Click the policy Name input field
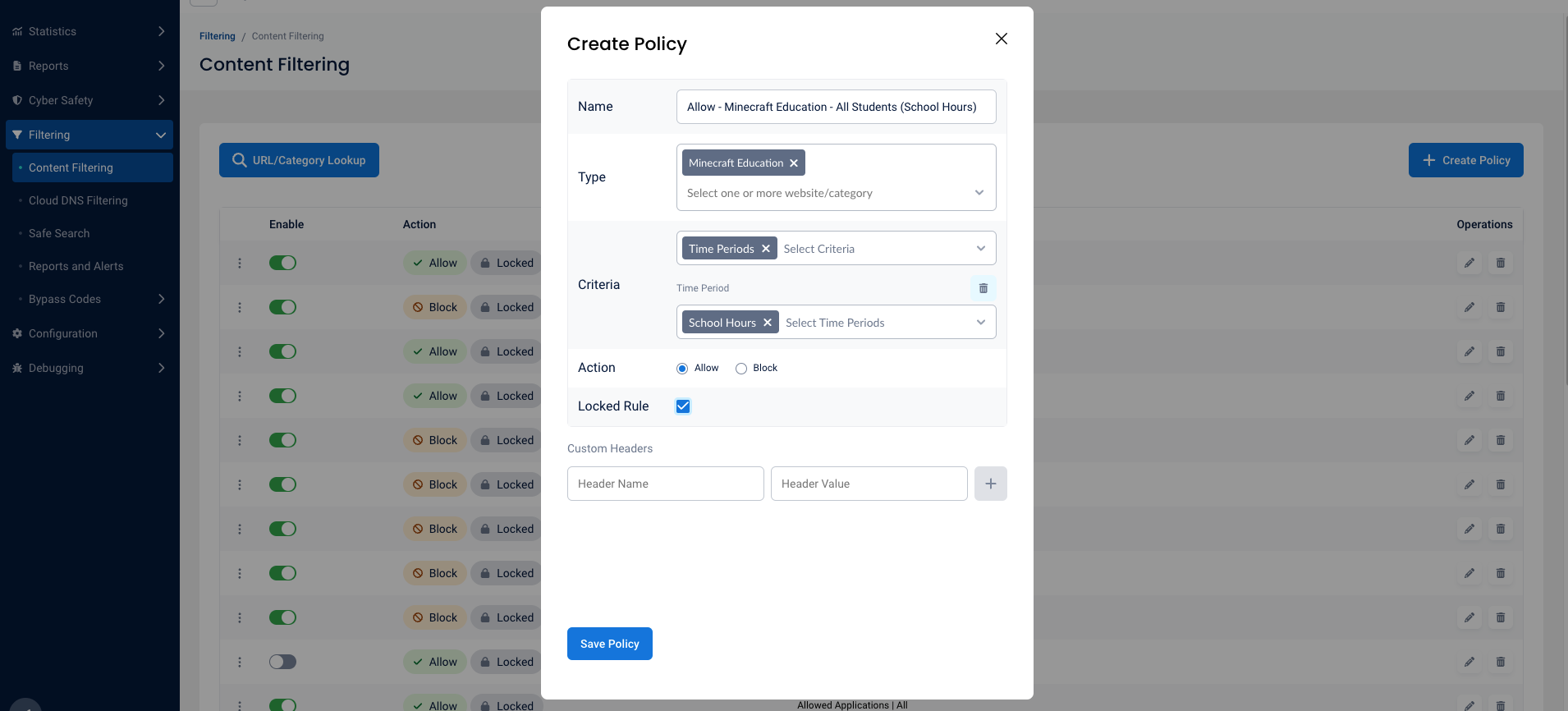This screenshot has width=1568, height=711. (x=836, y=107)
